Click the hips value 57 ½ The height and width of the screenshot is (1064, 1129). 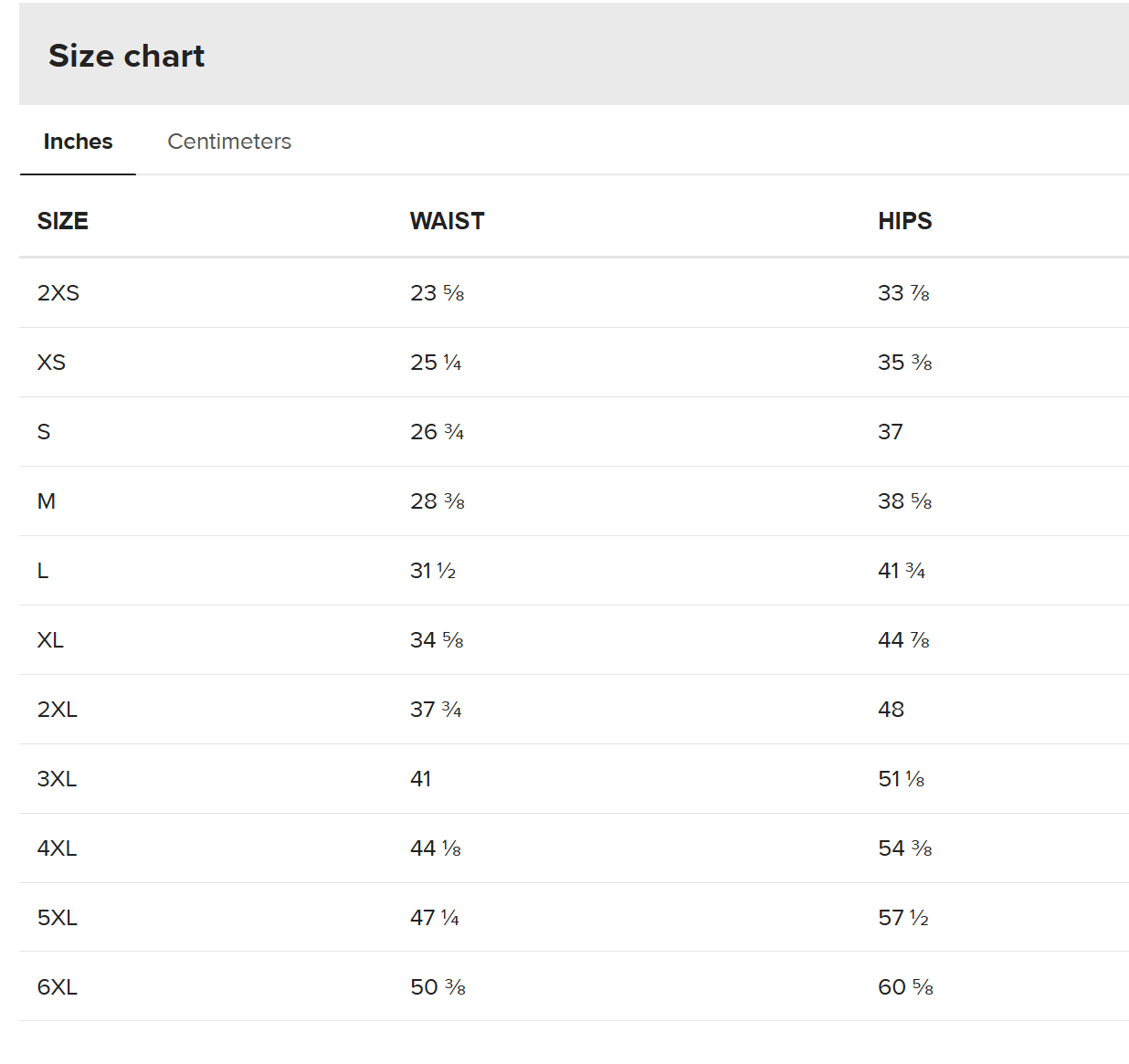[903, 918]
